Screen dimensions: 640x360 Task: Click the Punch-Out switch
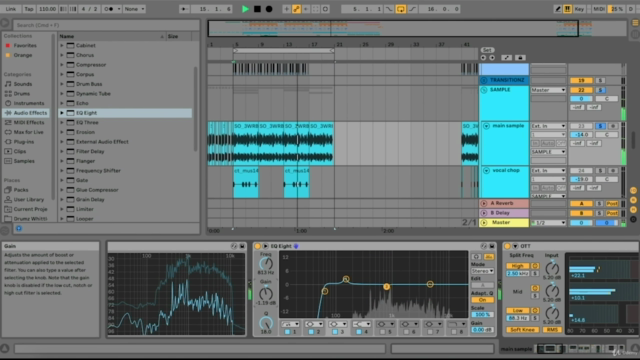[412, 9]
